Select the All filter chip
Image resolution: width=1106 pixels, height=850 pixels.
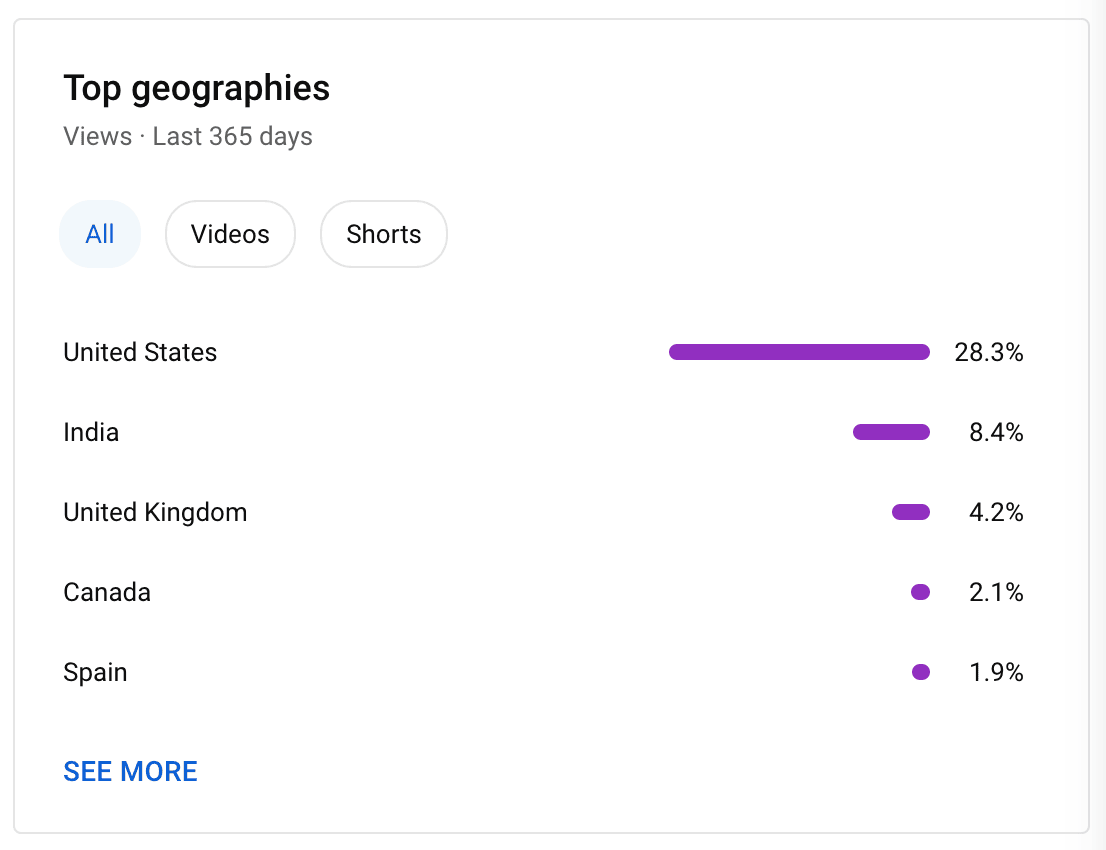pyautogui.click(x=100, y=234)
